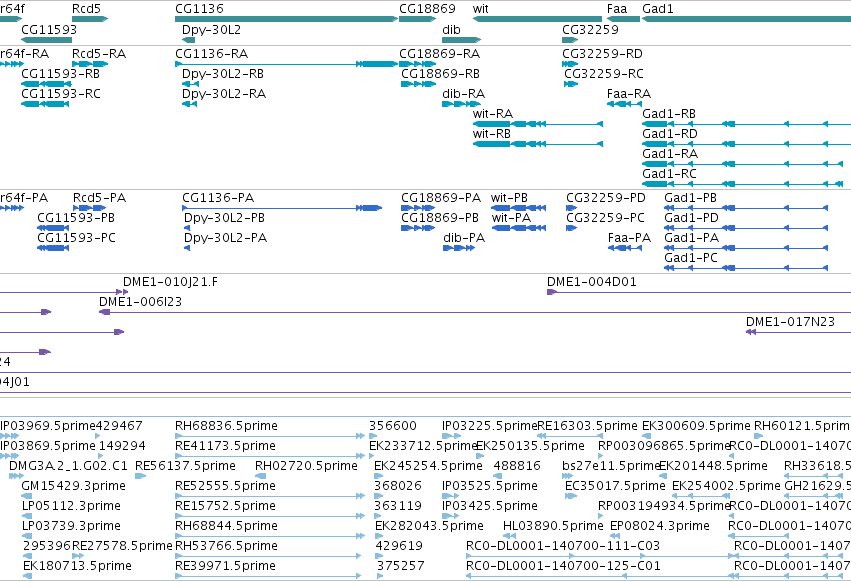
Task: Select transcript wit-RB
Action: (538, 144)
